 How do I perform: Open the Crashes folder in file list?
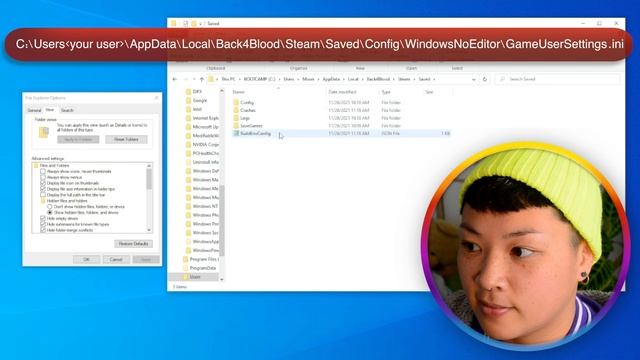point(248,110)
